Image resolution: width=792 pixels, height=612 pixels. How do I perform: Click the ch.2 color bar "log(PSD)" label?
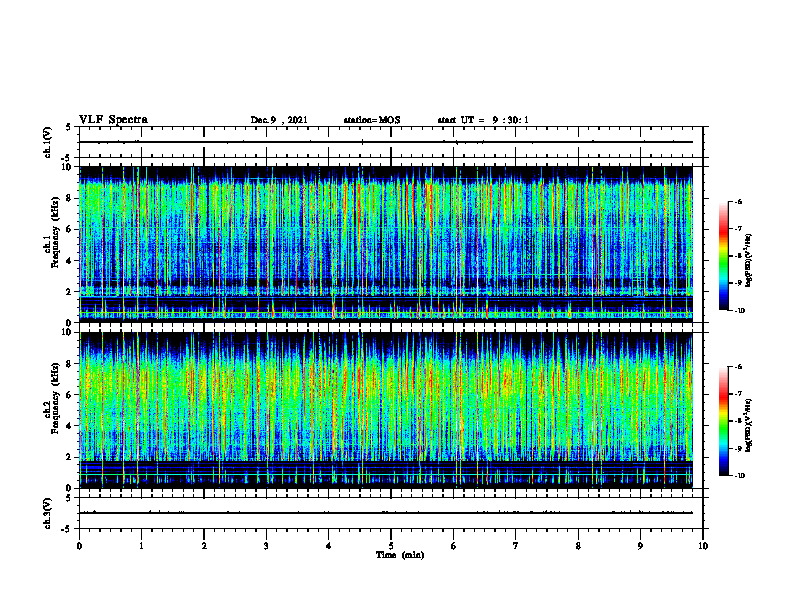[749, 425]
